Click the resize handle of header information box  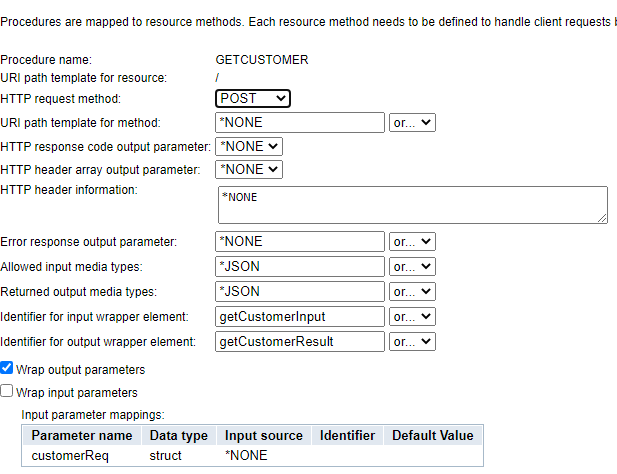(602, 217)
